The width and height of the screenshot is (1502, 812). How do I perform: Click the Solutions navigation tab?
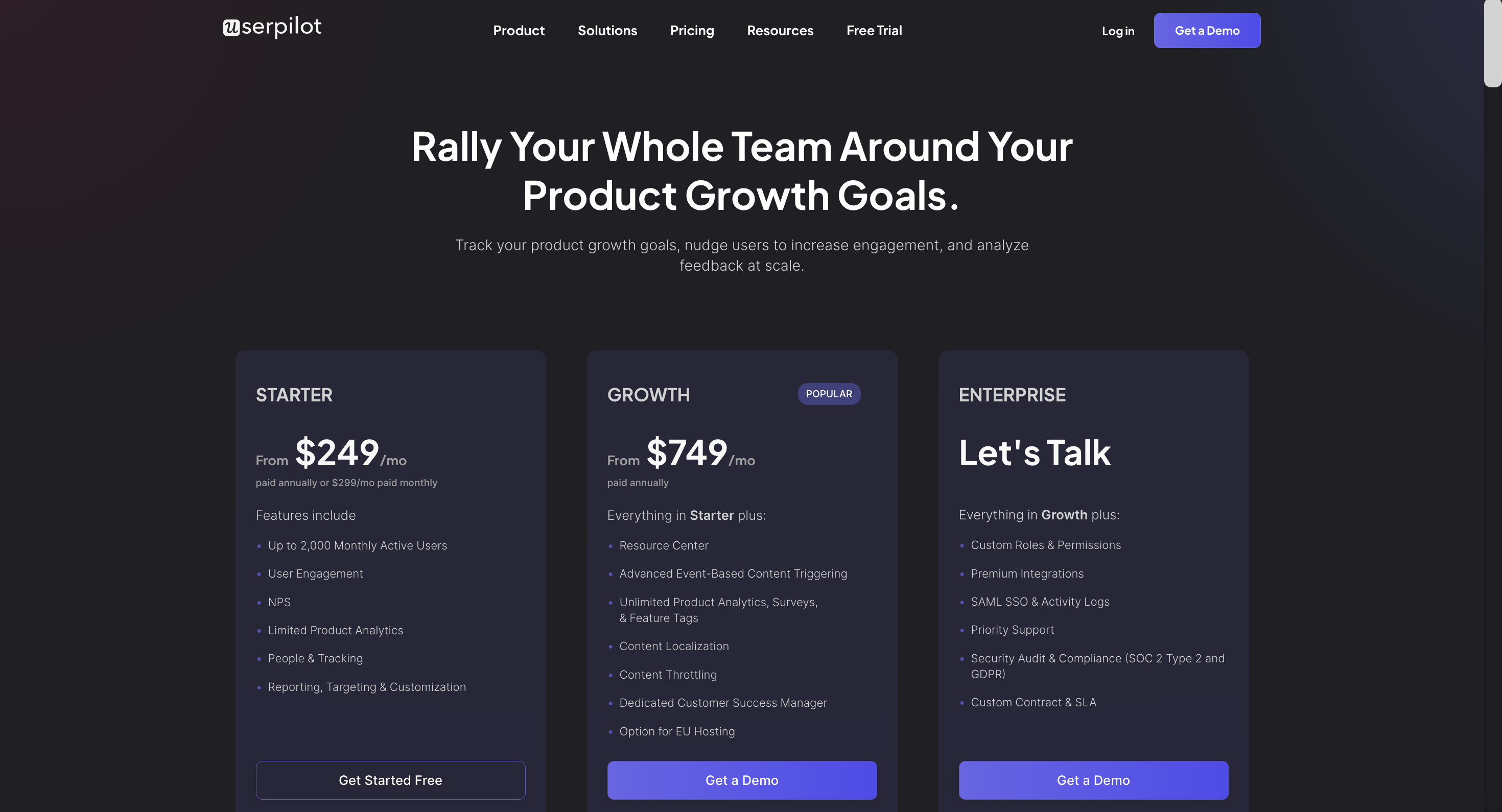pos(607,30)
